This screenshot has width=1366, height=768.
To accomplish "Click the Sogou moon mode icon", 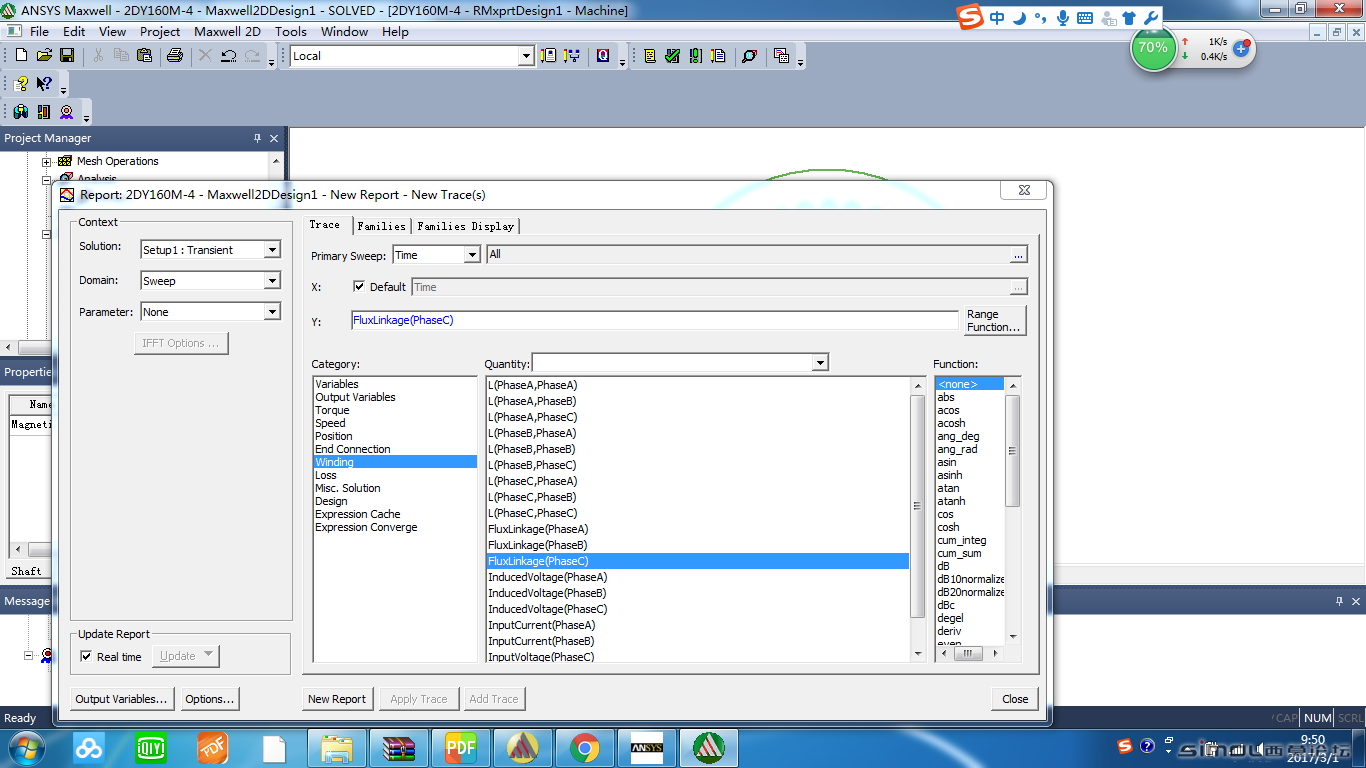I will [1019, 18].
